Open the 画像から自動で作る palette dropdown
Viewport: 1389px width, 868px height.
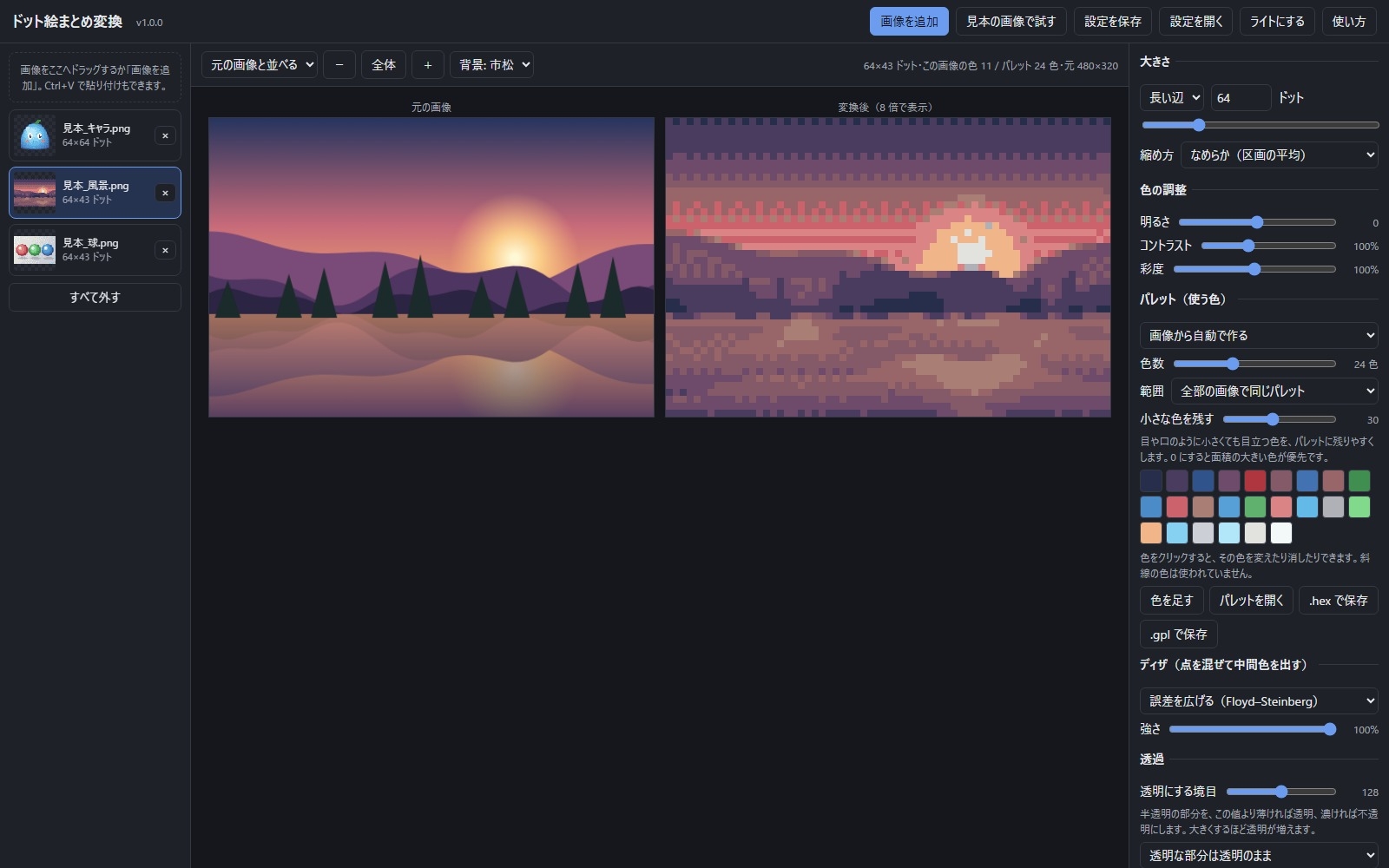1259,335
